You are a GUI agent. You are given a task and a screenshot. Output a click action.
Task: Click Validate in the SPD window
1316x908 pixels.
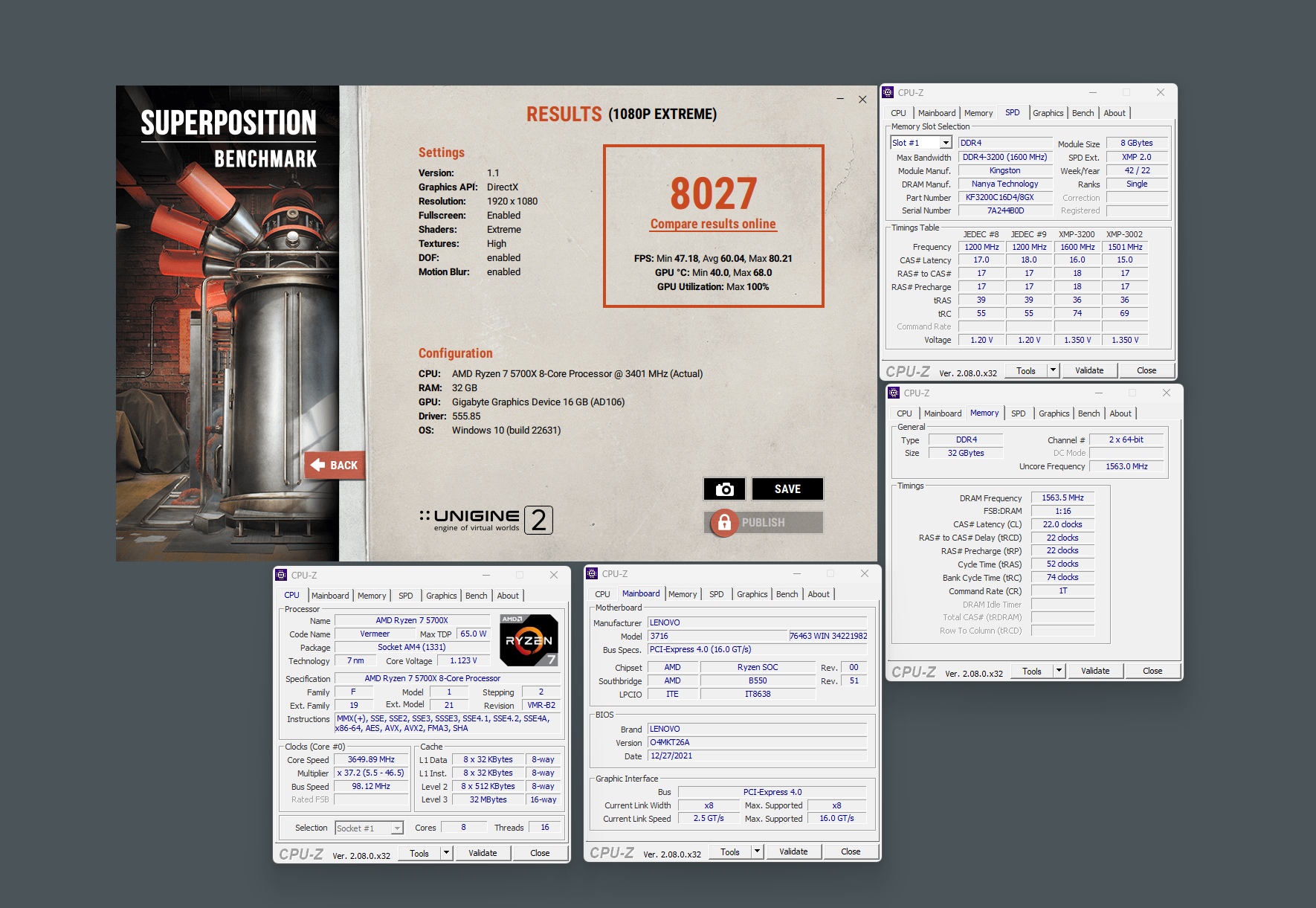tap(1089, 370)
